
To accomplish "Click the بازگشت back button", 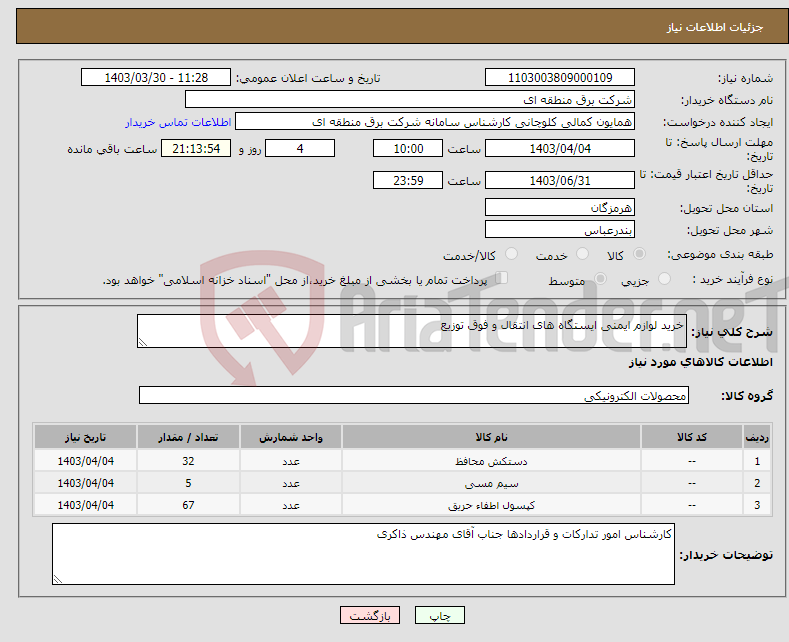I will tap(370, 615).
